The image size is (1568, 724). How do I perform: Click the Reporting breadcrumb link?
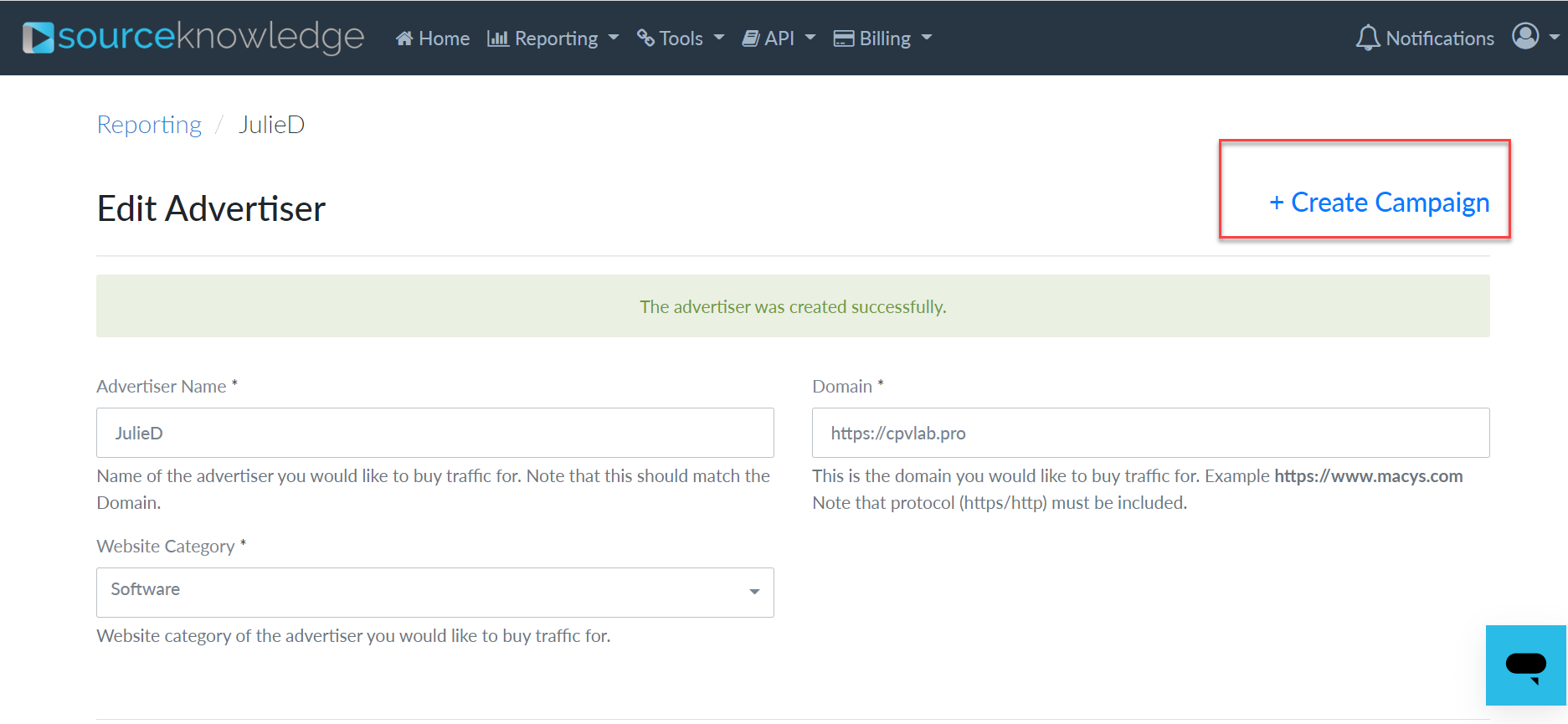coord(149,125)
